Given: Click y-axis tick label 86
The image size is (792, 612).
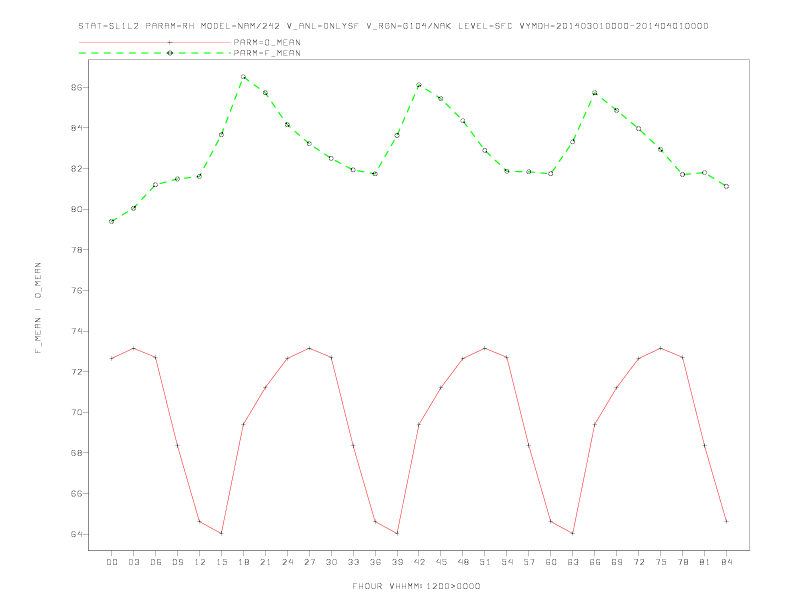Looking at the screenshot, I should pos(76,87).
